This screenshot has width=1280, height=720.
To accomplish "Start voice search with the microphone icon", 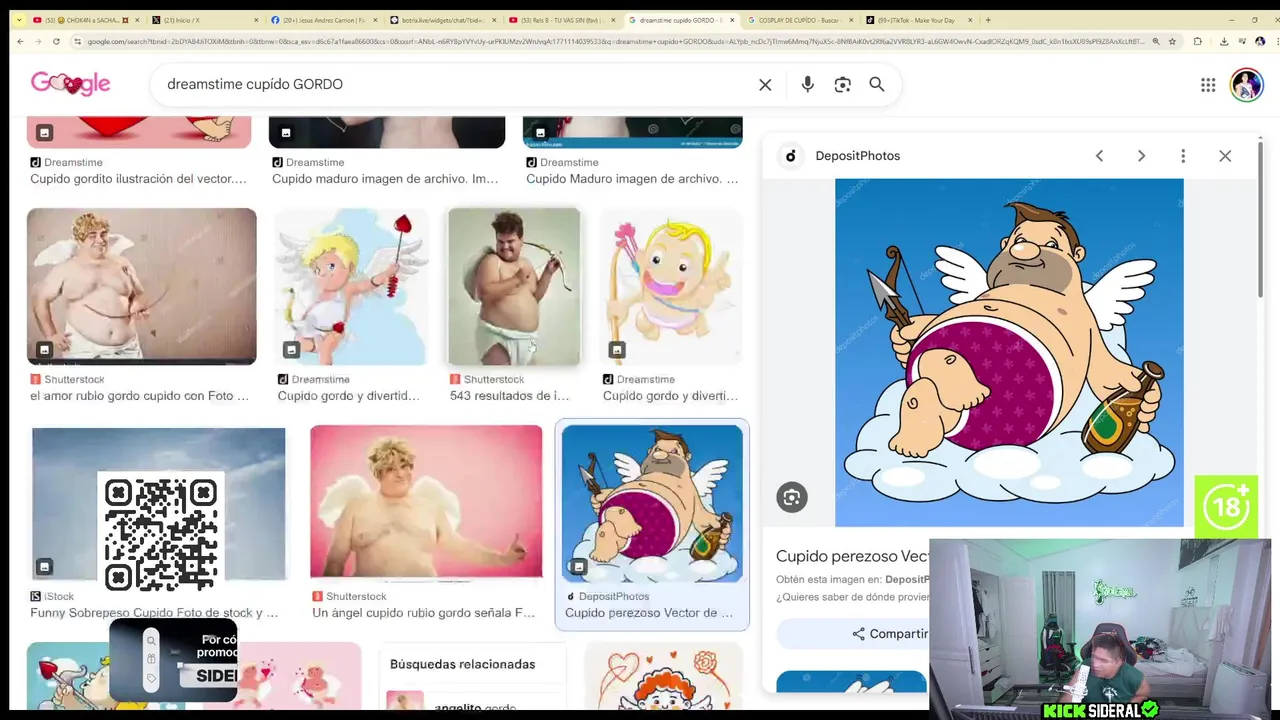I will 807,85.
